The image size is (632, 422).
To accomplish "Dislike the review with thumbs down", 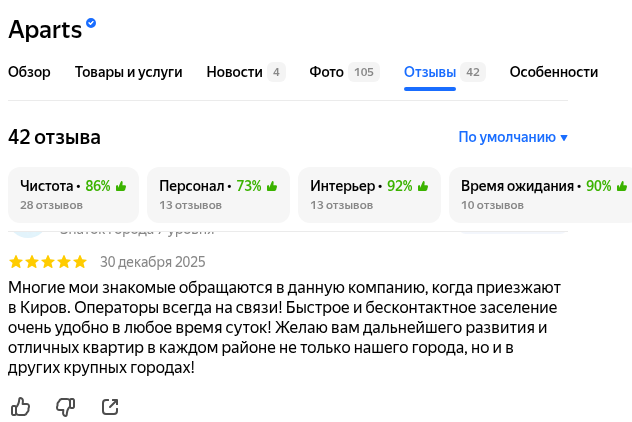I will 65,406.
